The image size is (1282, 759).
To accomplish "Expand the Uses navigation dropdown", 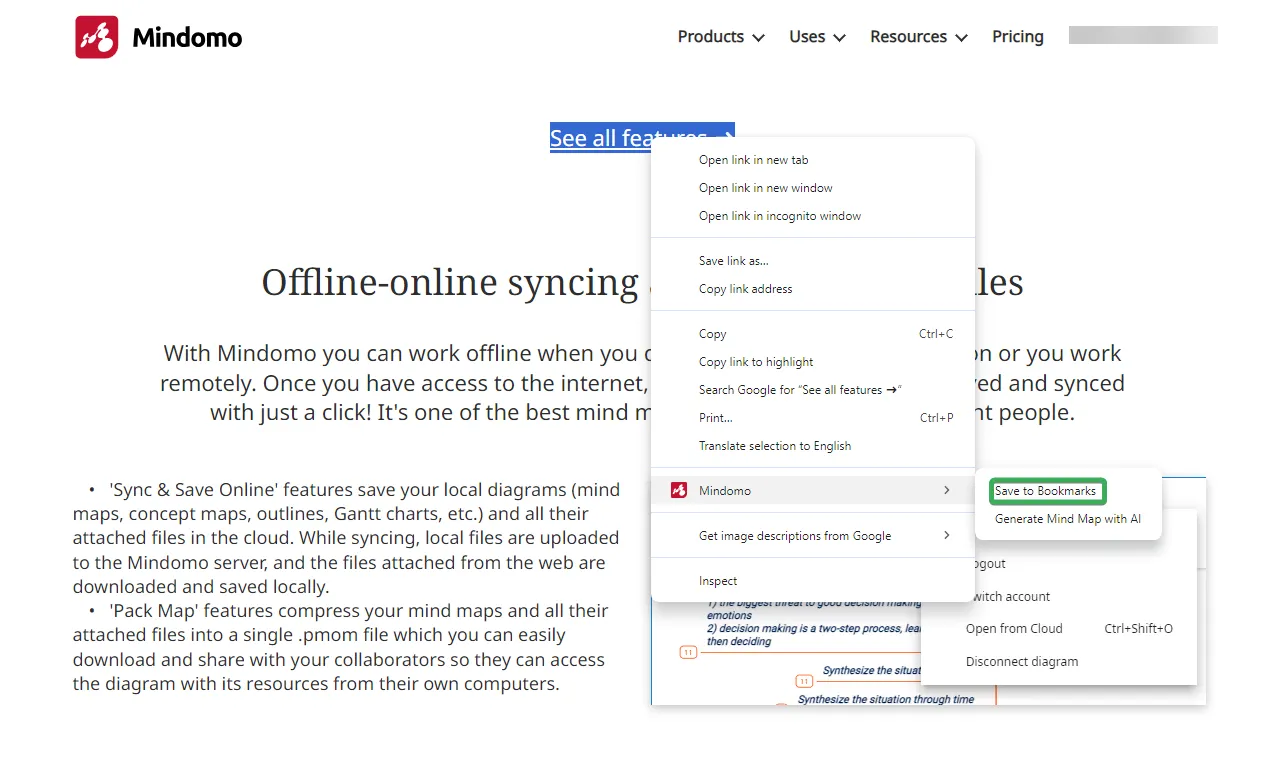I will point(817,37).
